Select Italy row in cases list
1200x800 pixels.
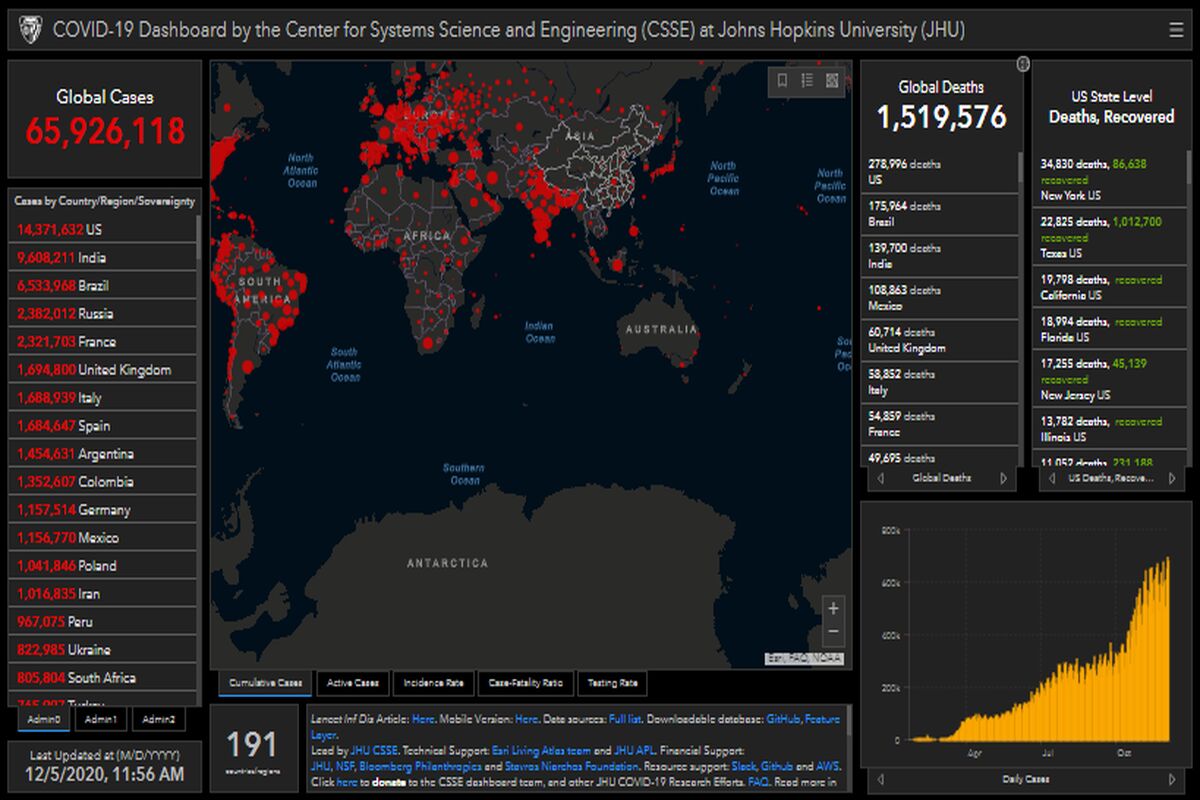(104, 397)
